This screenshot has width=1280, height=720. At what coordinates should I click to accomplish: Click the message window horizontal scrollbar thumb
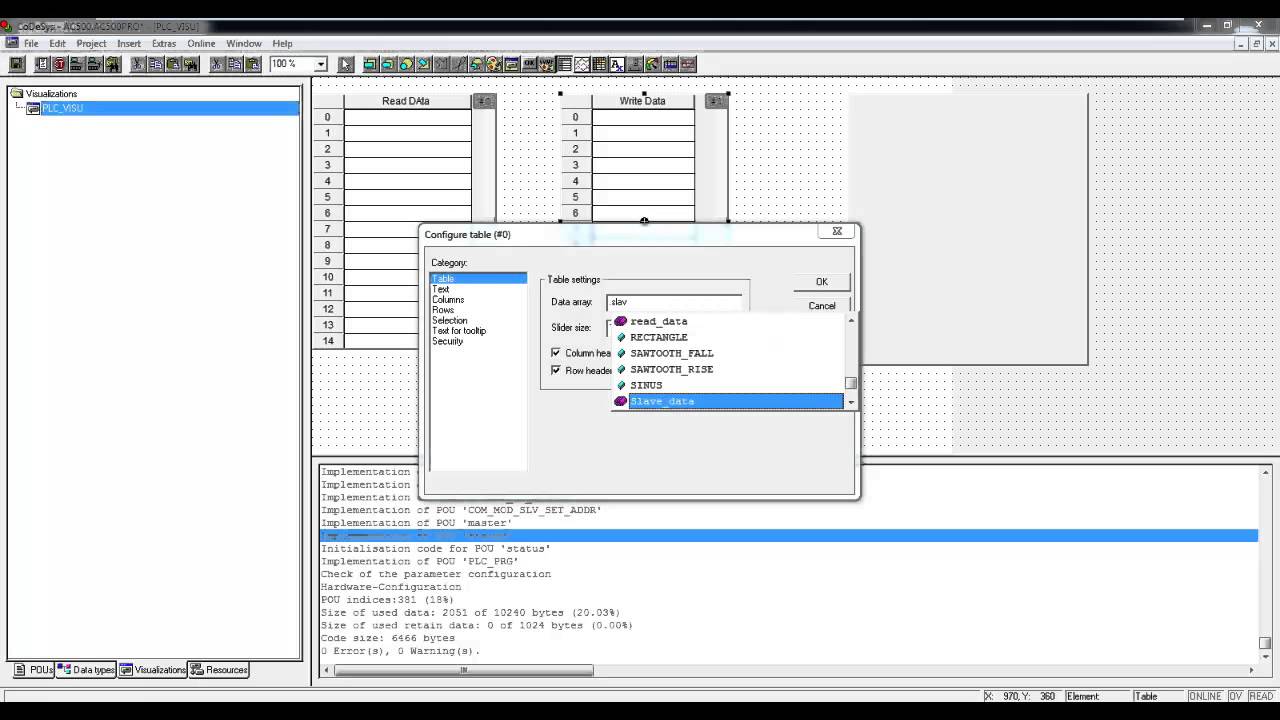[463, 670]
